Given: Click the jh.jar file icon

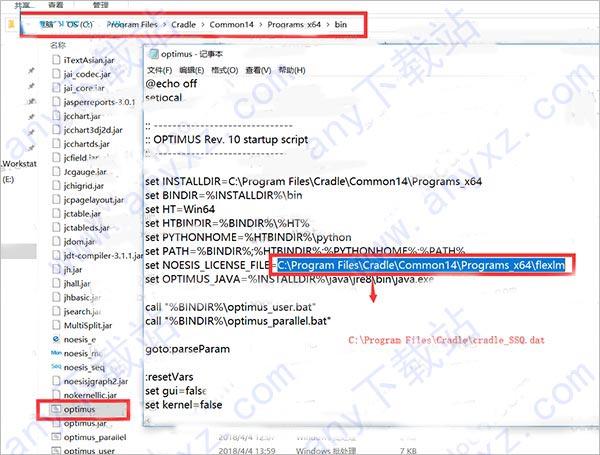Looking at the screenshot, I should coord(56,269).
